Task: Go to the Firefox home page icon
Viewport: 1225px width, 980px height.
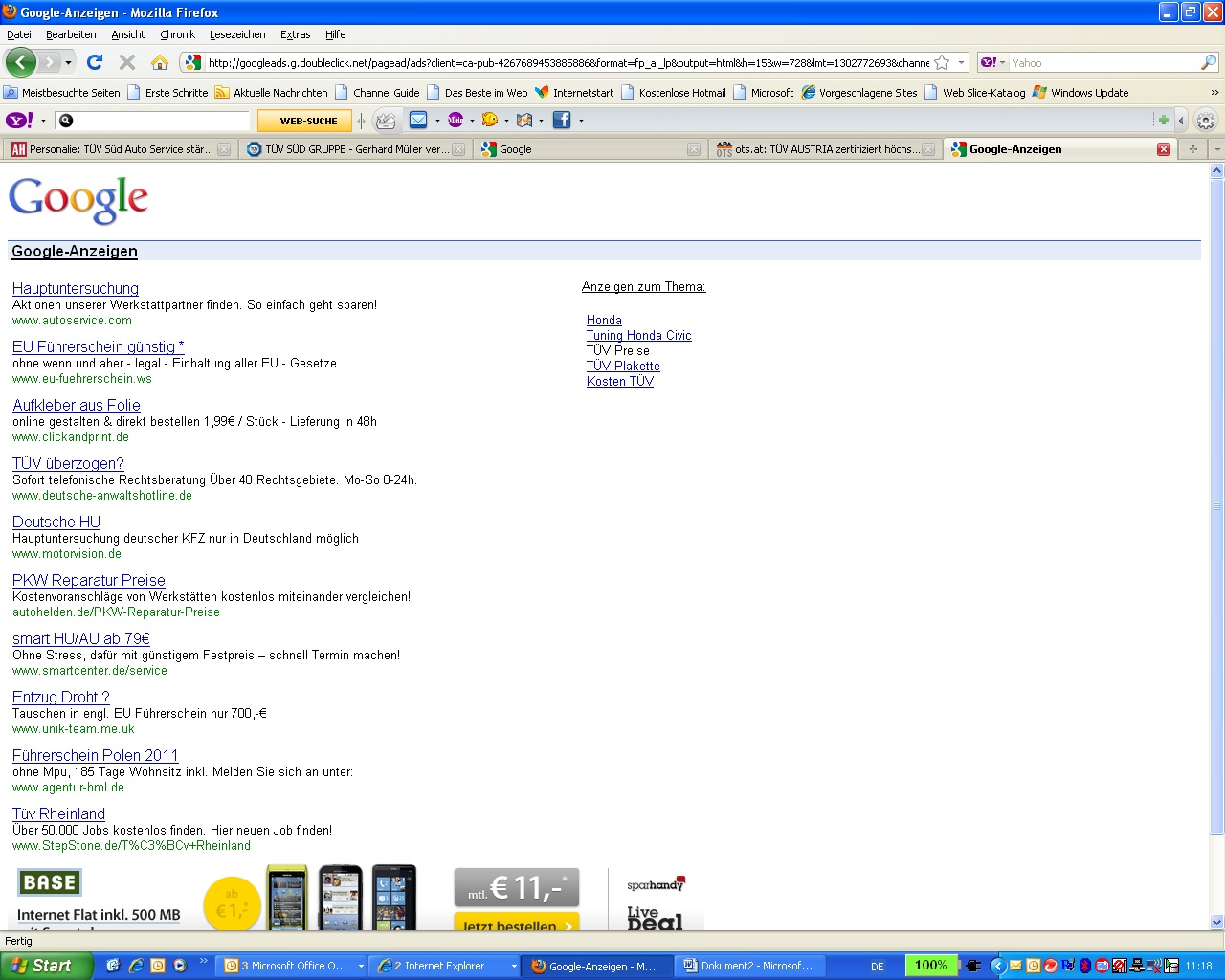Action: click(160, 63)
